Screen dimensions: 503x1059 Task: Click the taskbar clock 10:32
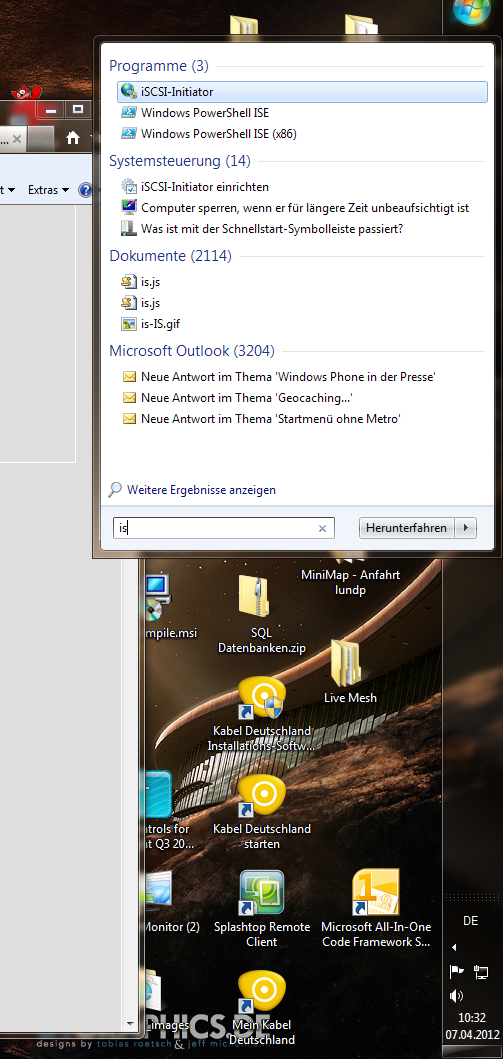click(473, 1017)
